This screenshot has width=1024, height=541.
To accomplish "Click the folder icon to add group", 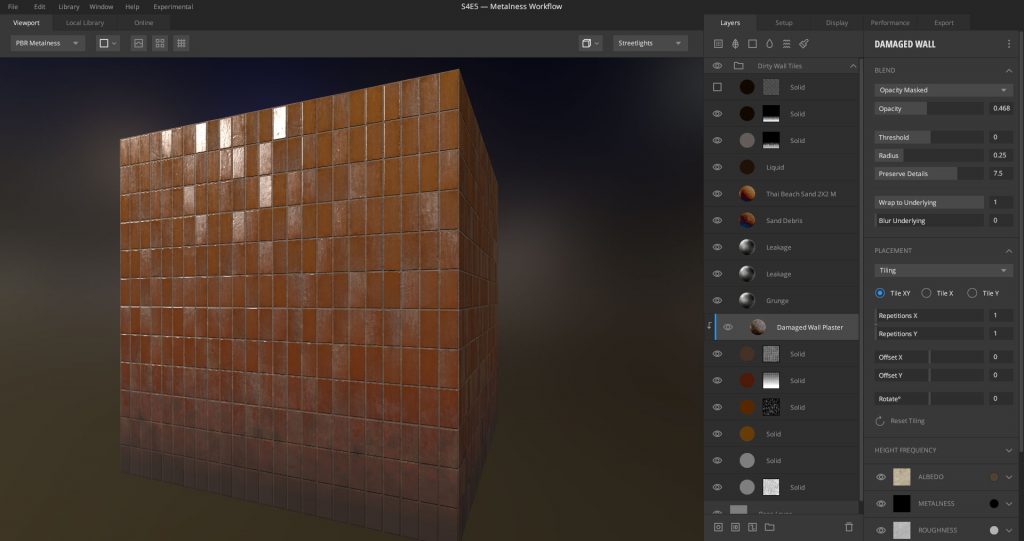I will point(769,526).
